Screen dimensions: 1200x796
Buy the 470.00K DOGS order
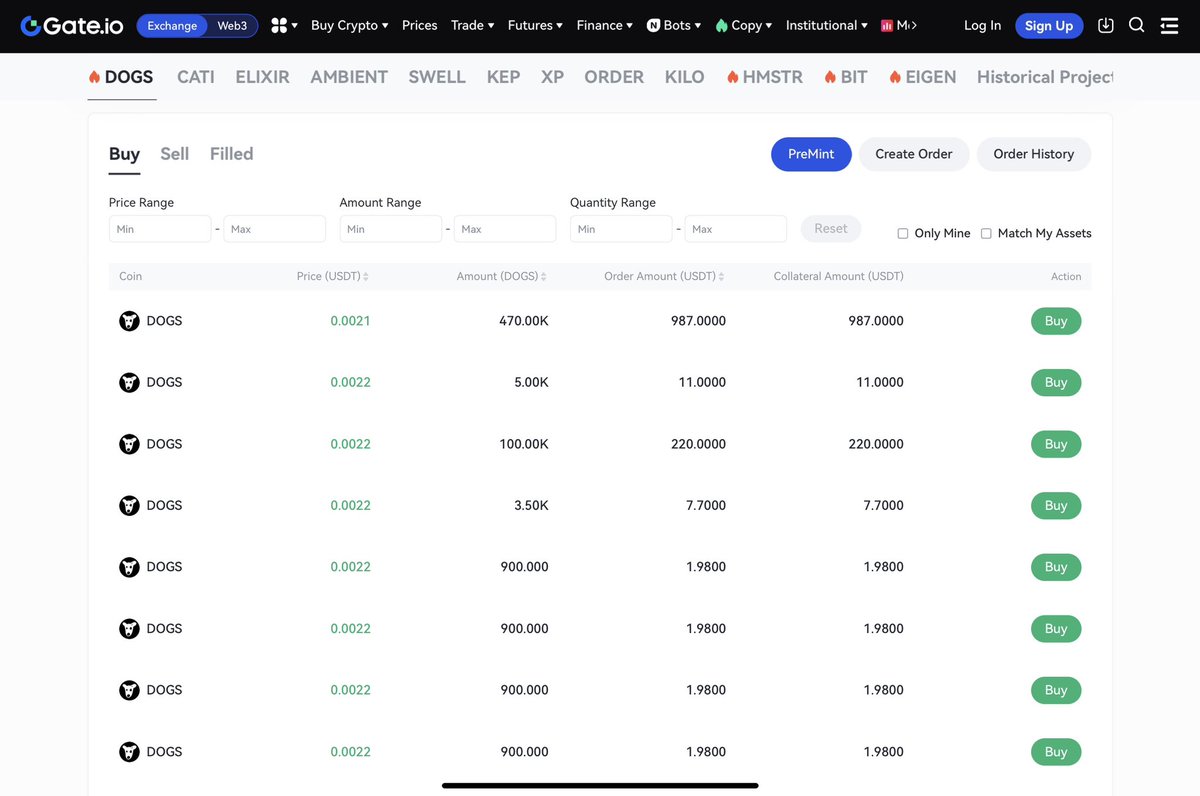click(x=1056, y=321)
